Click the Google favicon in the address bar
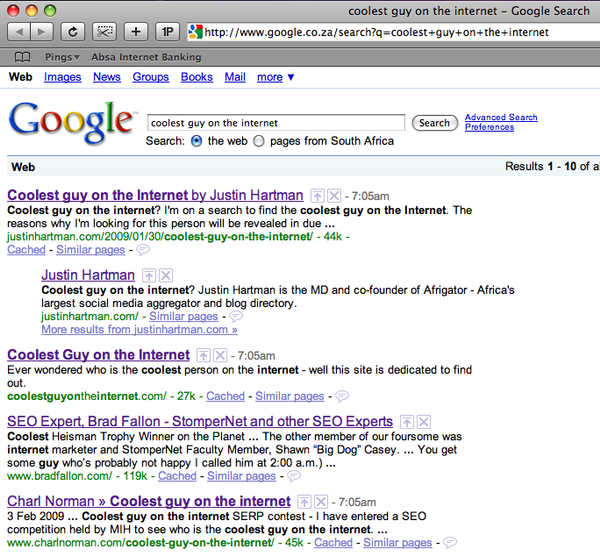The image size is (600, 556). click(x=196, y=32)
